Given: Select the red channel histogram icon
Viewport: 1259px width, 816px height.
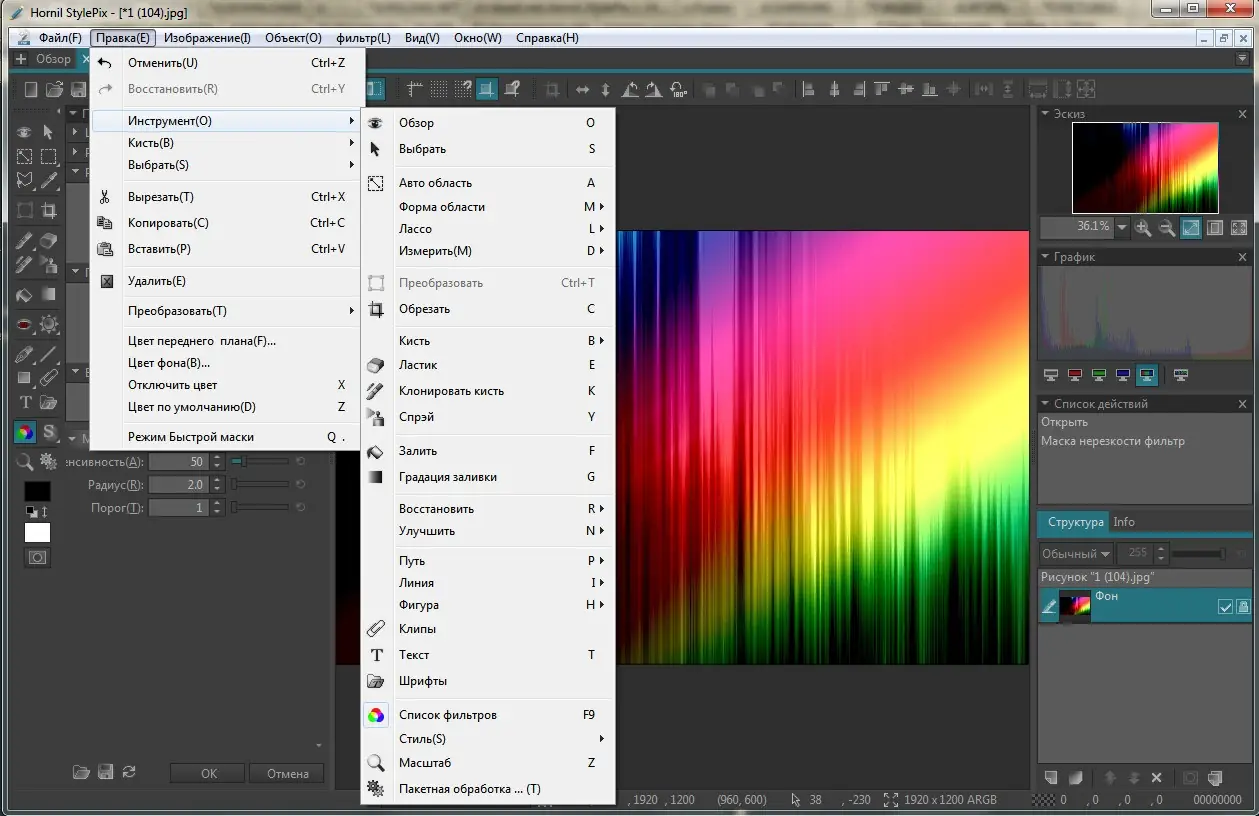Looking at the screenshot, I should (1074, 376).
